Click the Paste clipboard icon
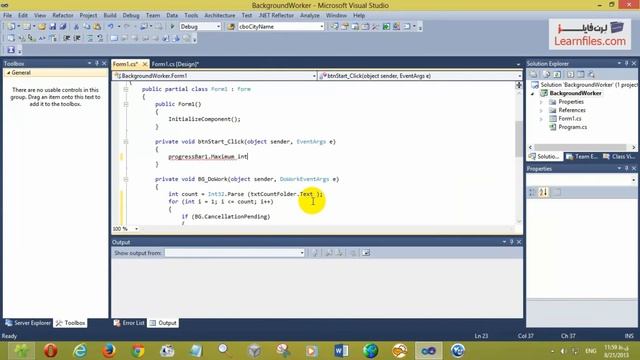 point(97,27)
